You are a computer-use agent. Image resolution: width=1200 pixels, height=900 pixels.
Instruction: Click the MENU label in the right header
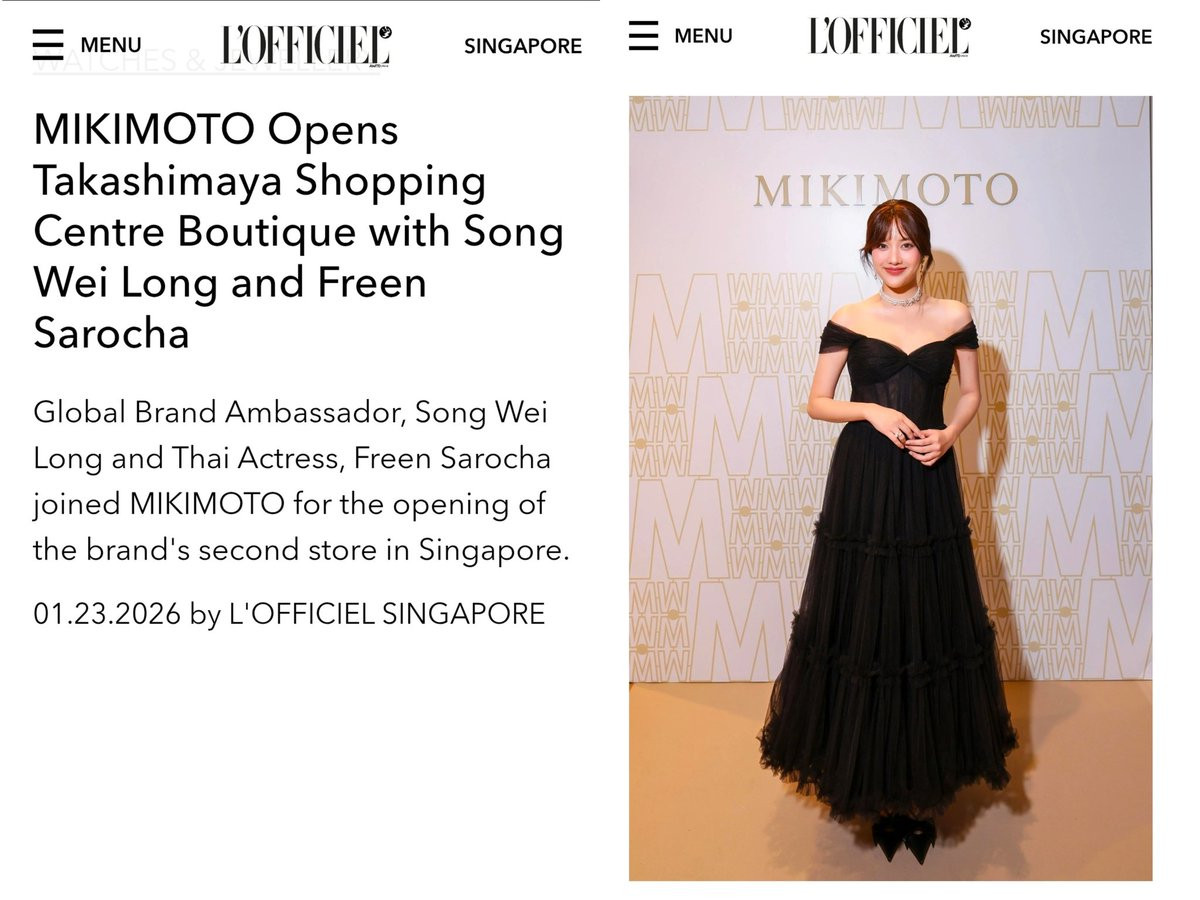[703, 36]
